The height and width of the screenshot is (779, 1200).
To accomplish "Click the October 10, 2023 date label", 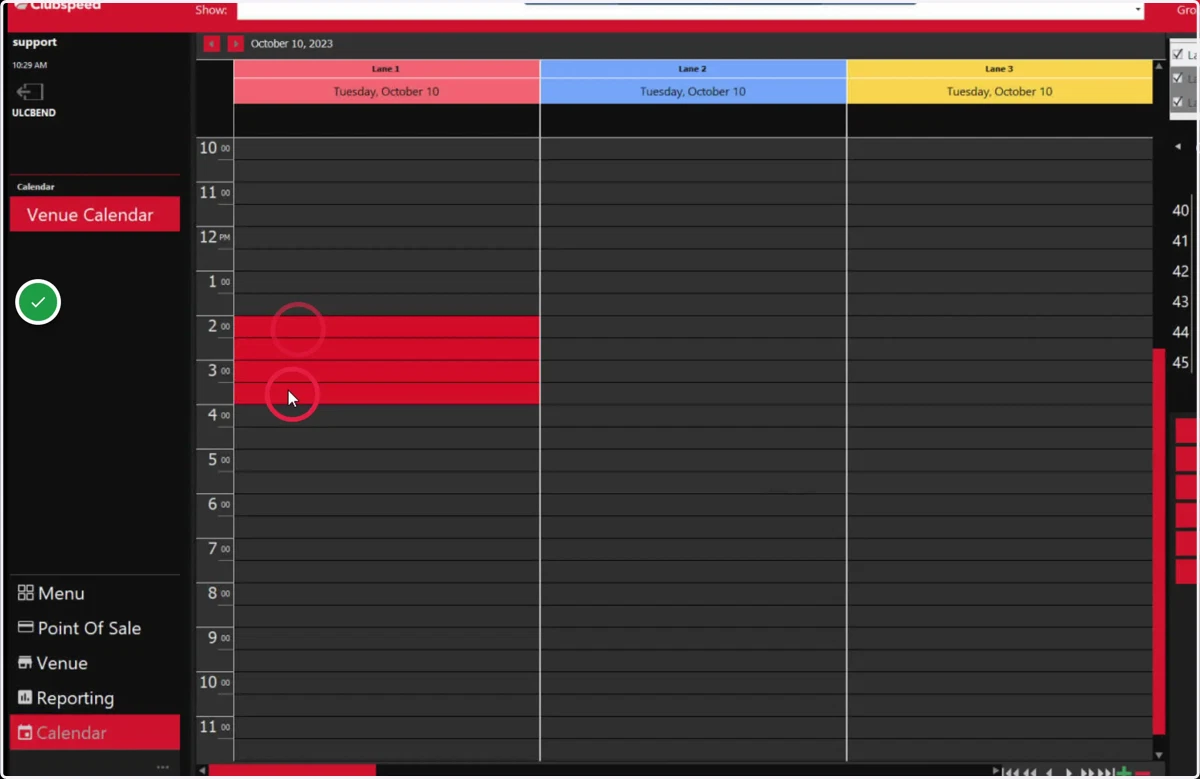I will point(292,44).
